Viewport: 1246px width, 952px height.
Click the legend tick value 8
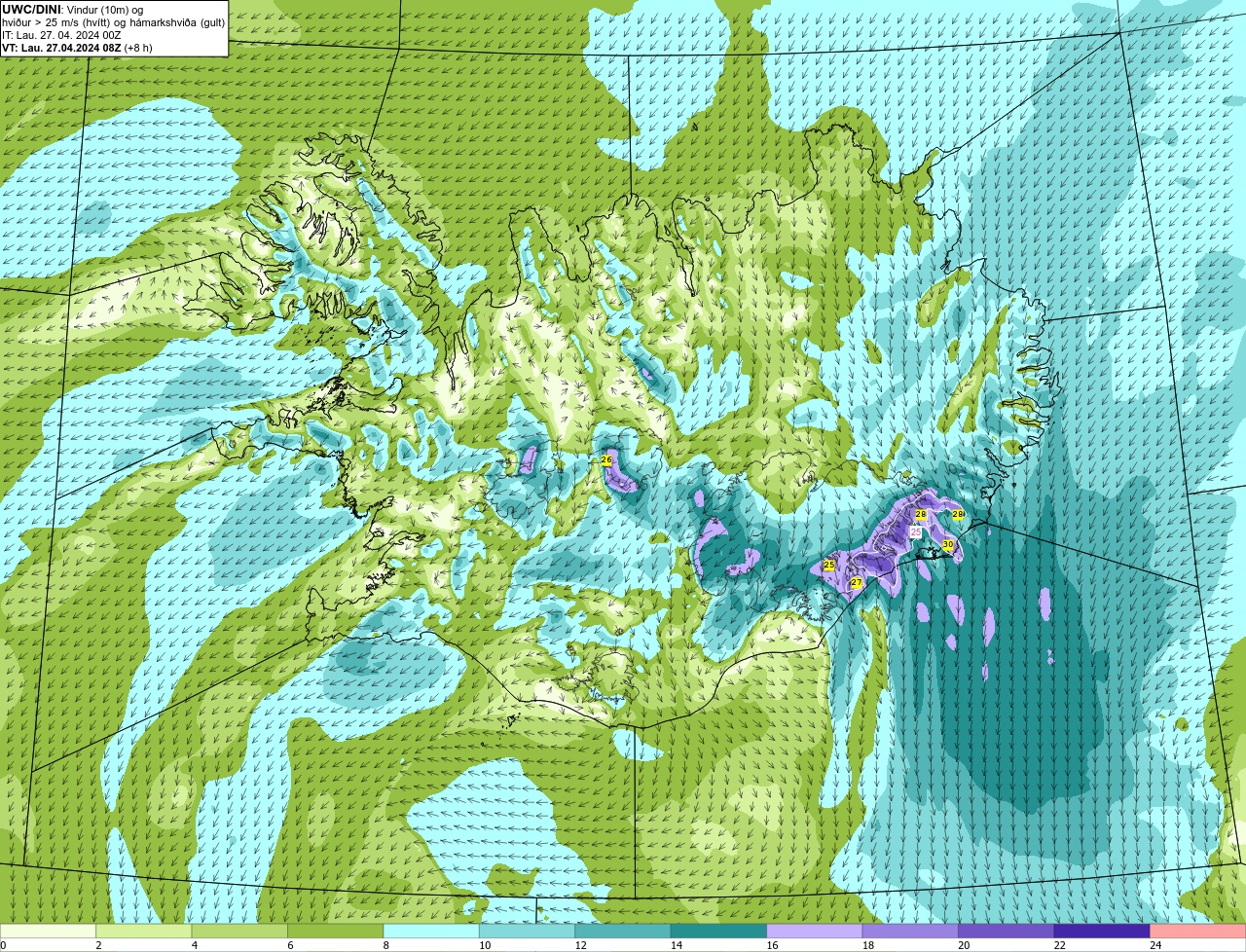pos(385,945)
